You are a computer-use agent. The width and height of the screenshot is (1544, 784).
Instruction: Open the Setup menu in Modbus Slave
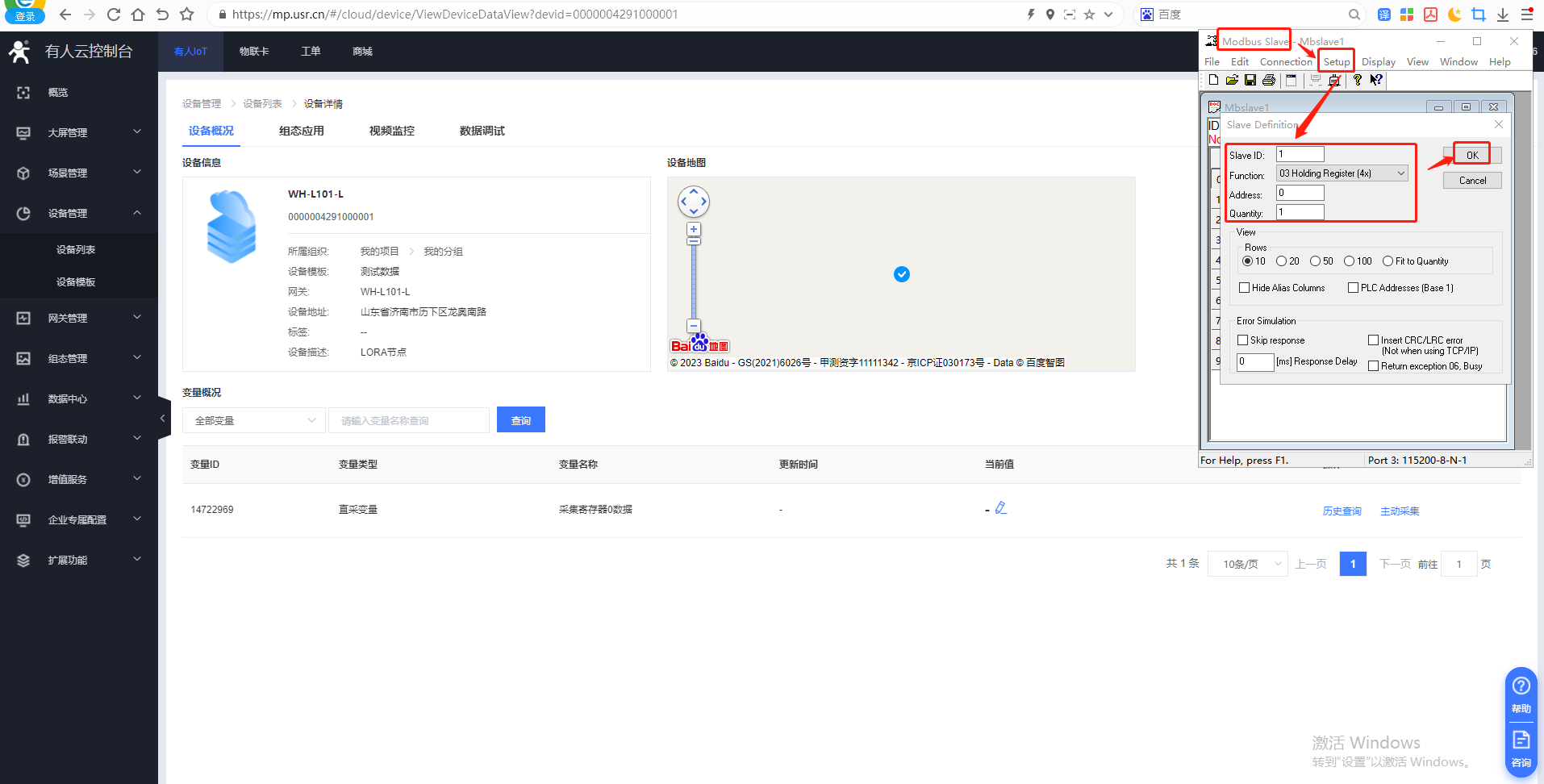point(1336,62)
